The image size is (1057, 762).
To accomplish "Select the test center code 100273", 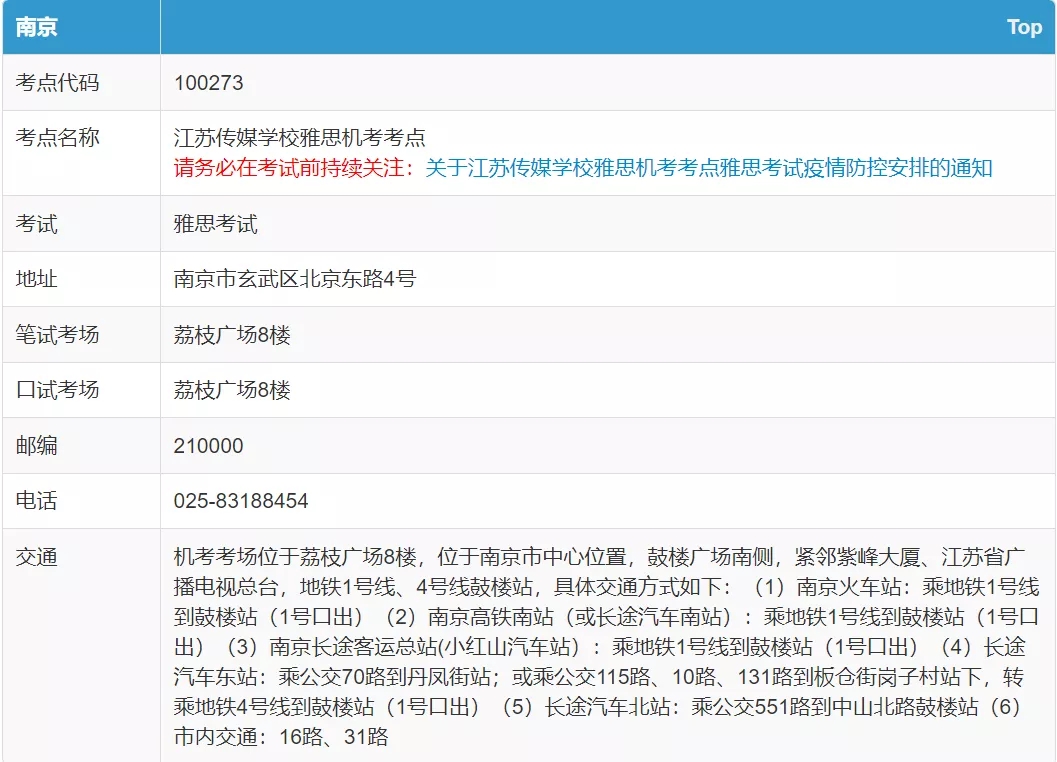I will click(208, 83).
